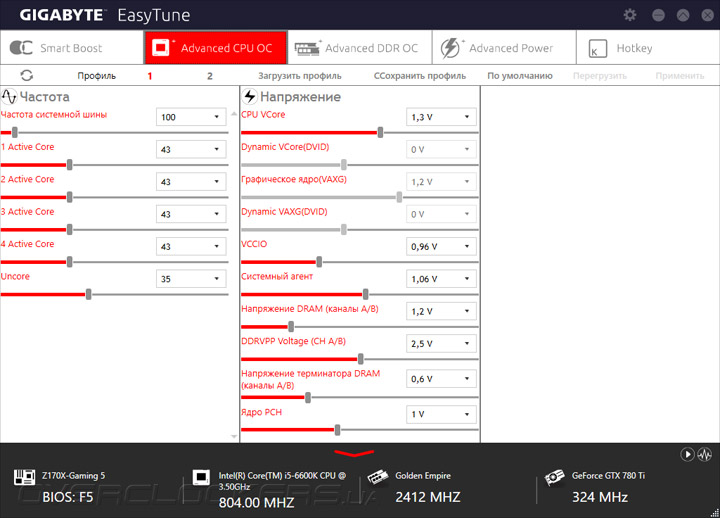The width and height of the screenshot is (720, 518).
Task: Open the Напряжение DRAM voltage dropdown
Action: [x=441, y=311]
